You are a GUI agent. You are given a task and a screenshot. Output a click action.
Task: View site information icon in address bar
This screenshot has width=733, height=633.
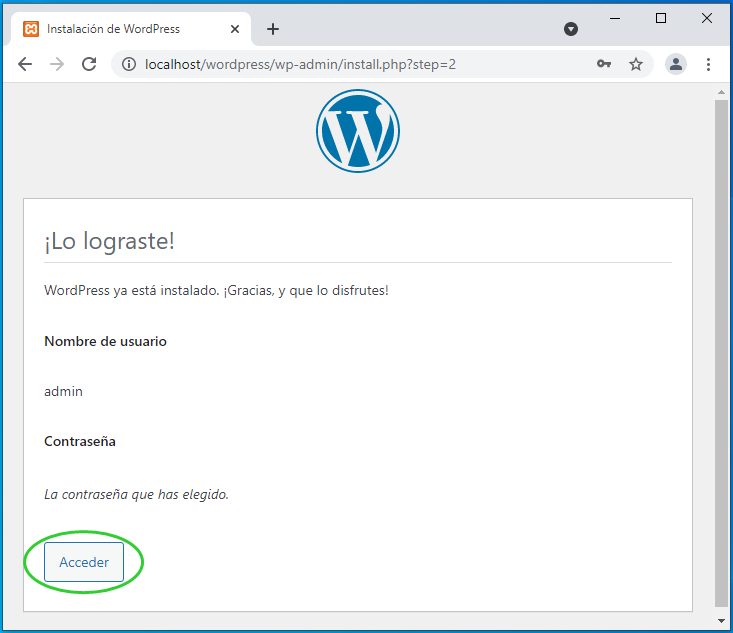pyautogui.click(x=129, y=64)
